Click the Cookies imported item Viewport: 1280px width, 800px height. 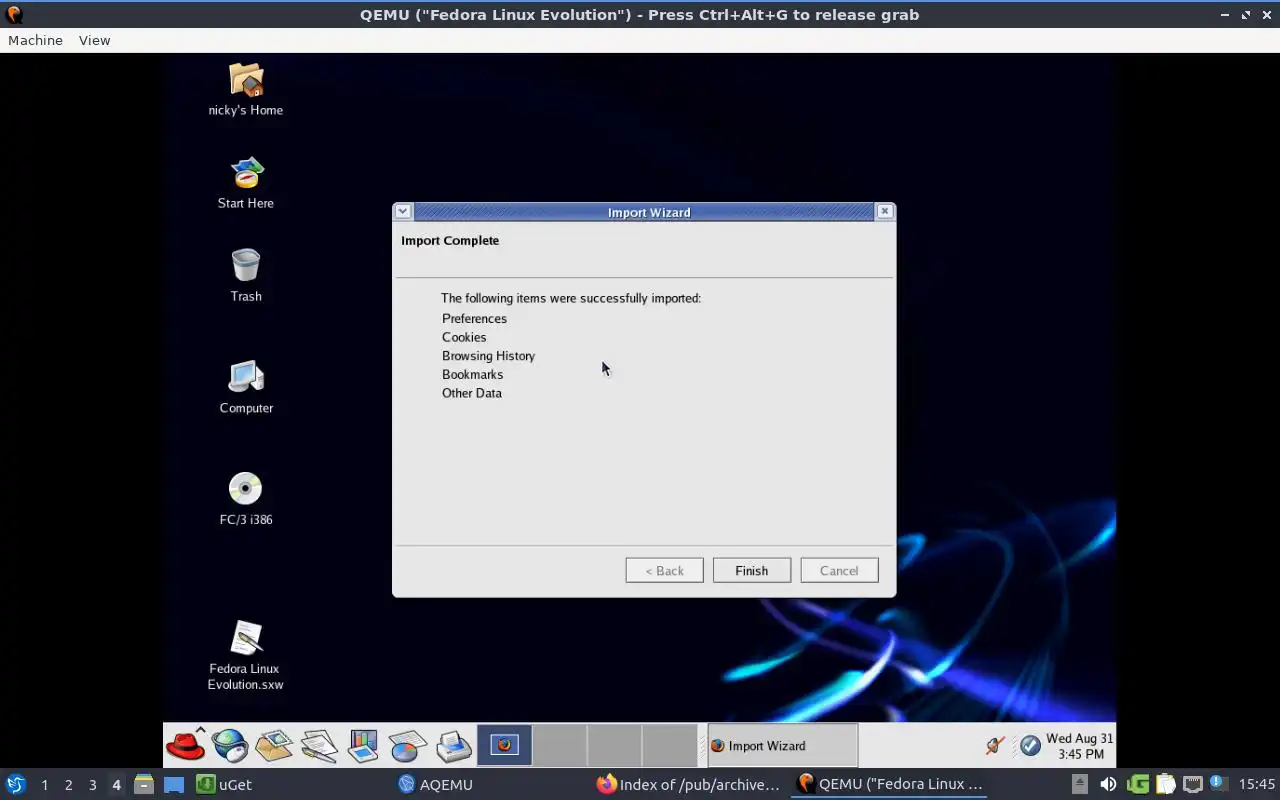click(x=464, y=337)
